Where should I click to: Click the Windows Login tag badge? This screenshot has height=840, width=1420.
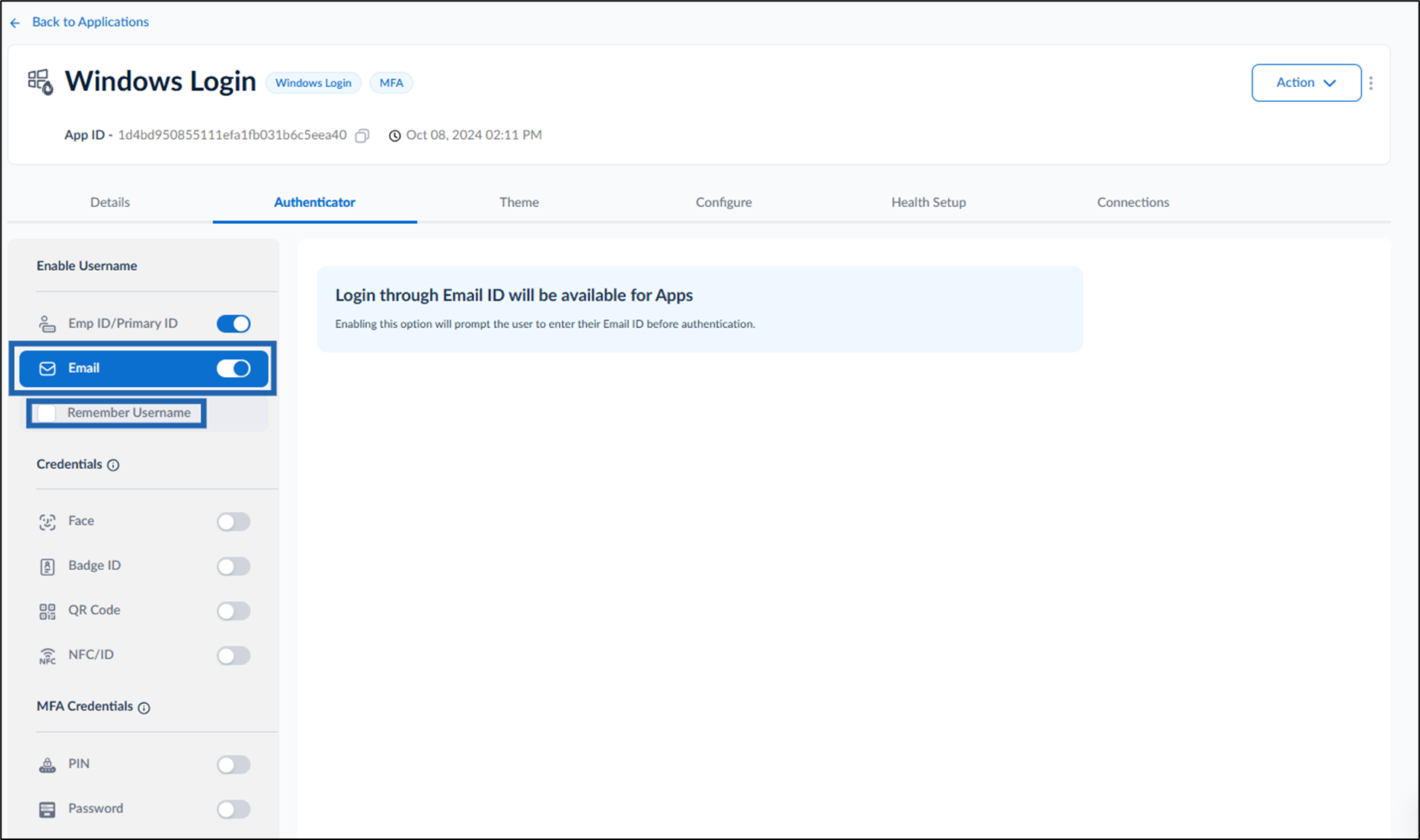click(313, 83)
